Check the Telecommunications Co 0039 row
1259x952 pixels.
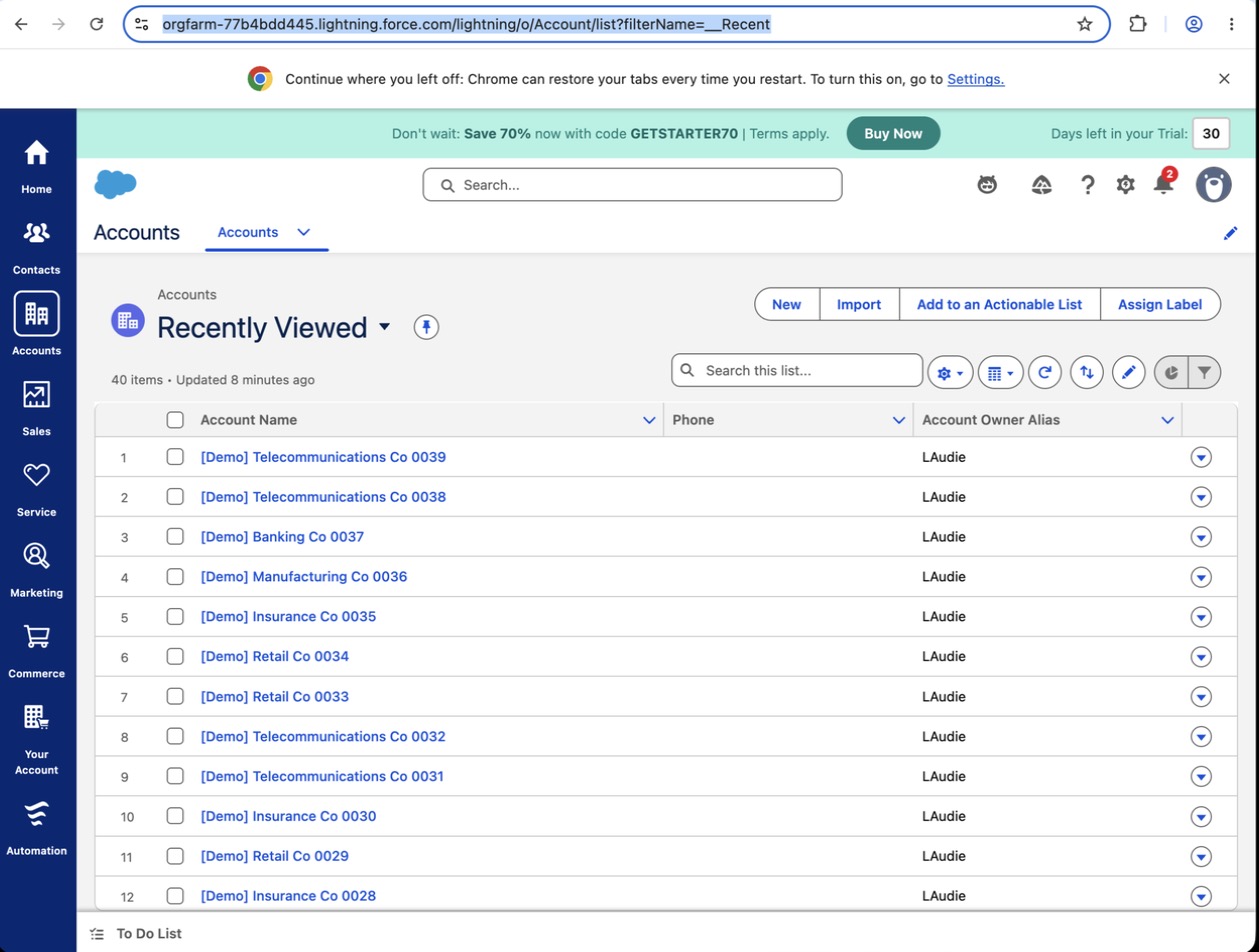click(x=175, y=457)
